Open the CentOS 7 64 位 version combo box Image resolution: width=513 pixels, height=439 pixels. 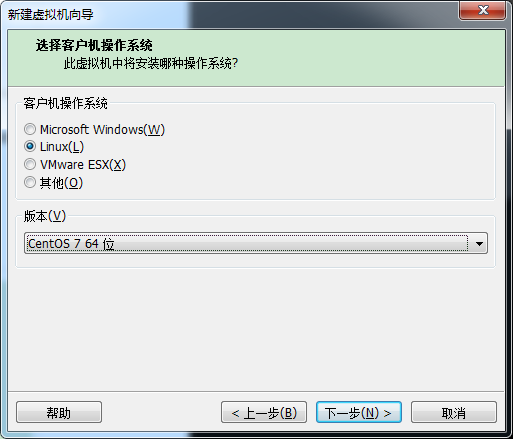256,243
